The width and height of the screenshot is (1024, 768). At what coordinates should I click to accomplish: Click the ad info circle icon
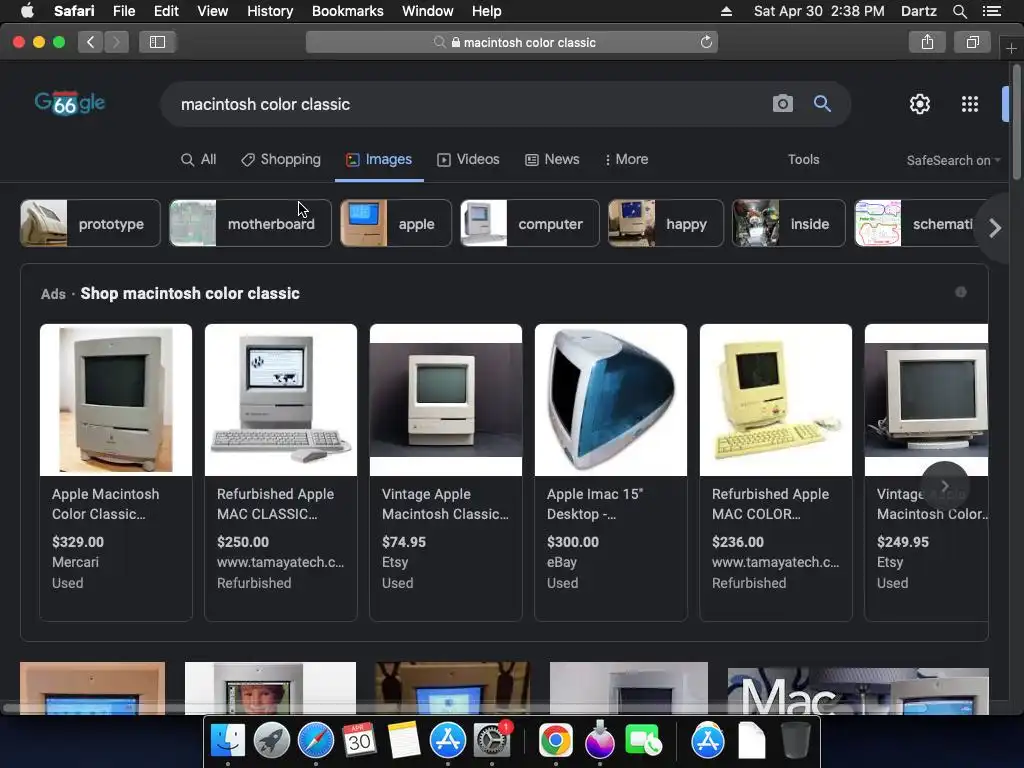click(x=961, y=292)
